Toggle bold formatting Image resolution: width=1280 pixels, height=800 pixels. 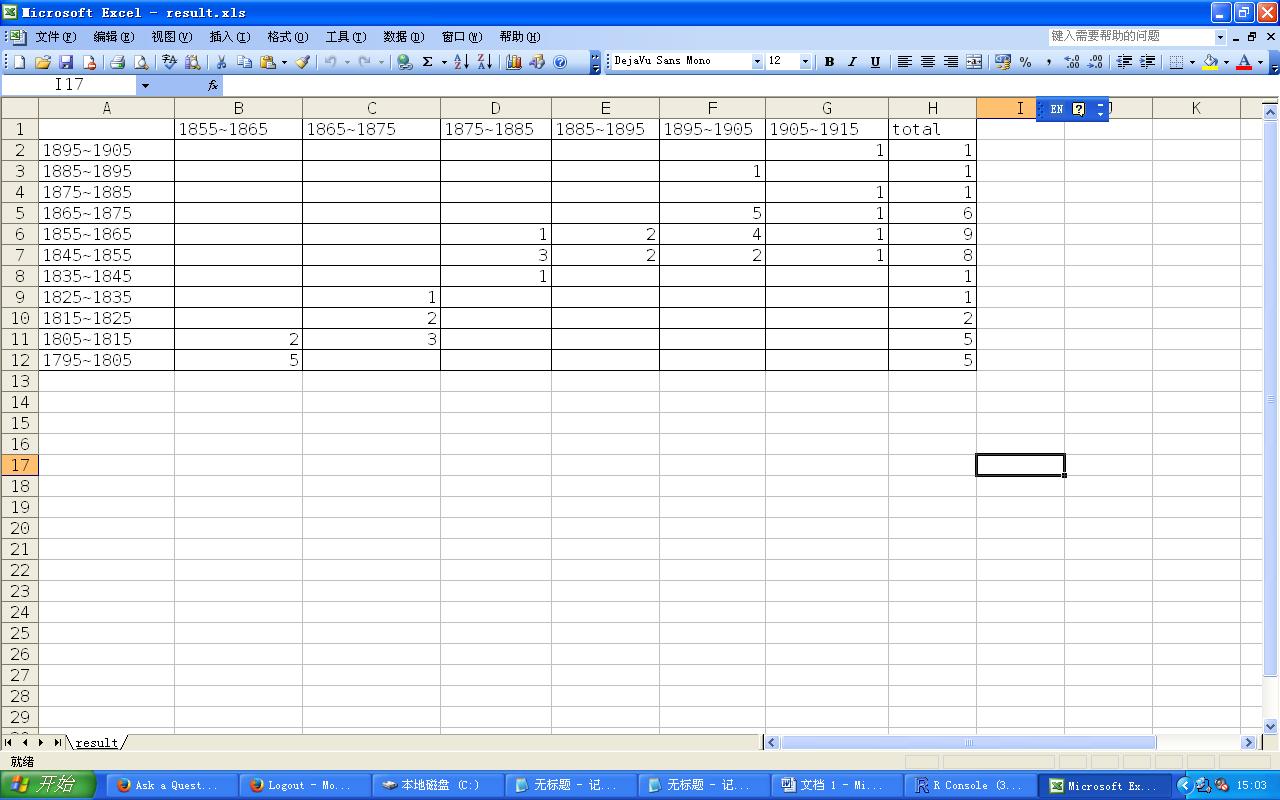point(829,61)
